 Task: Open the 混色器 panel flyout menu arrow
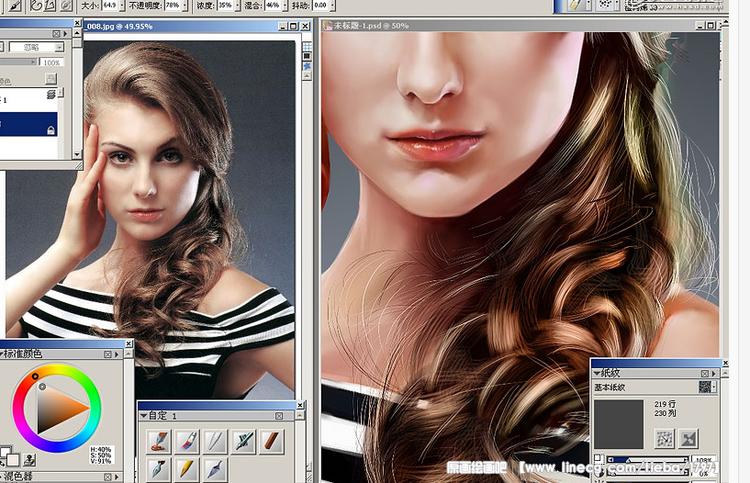click(116, 477)
